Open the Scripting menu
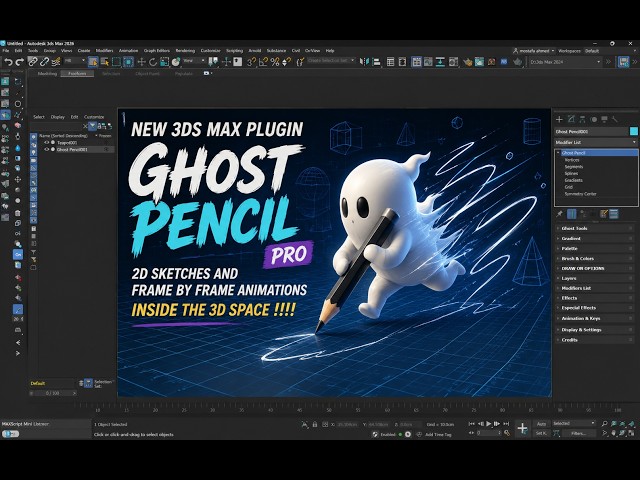Image resolution: width=640 pixels, height=480 pixels. coord(235,51)
